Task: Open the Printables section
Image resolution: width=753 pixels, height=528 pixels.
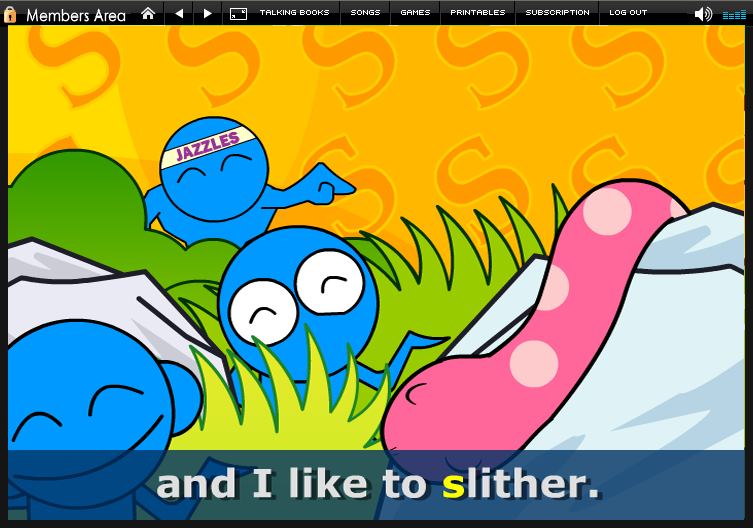Action: click(x=477, y=13)
